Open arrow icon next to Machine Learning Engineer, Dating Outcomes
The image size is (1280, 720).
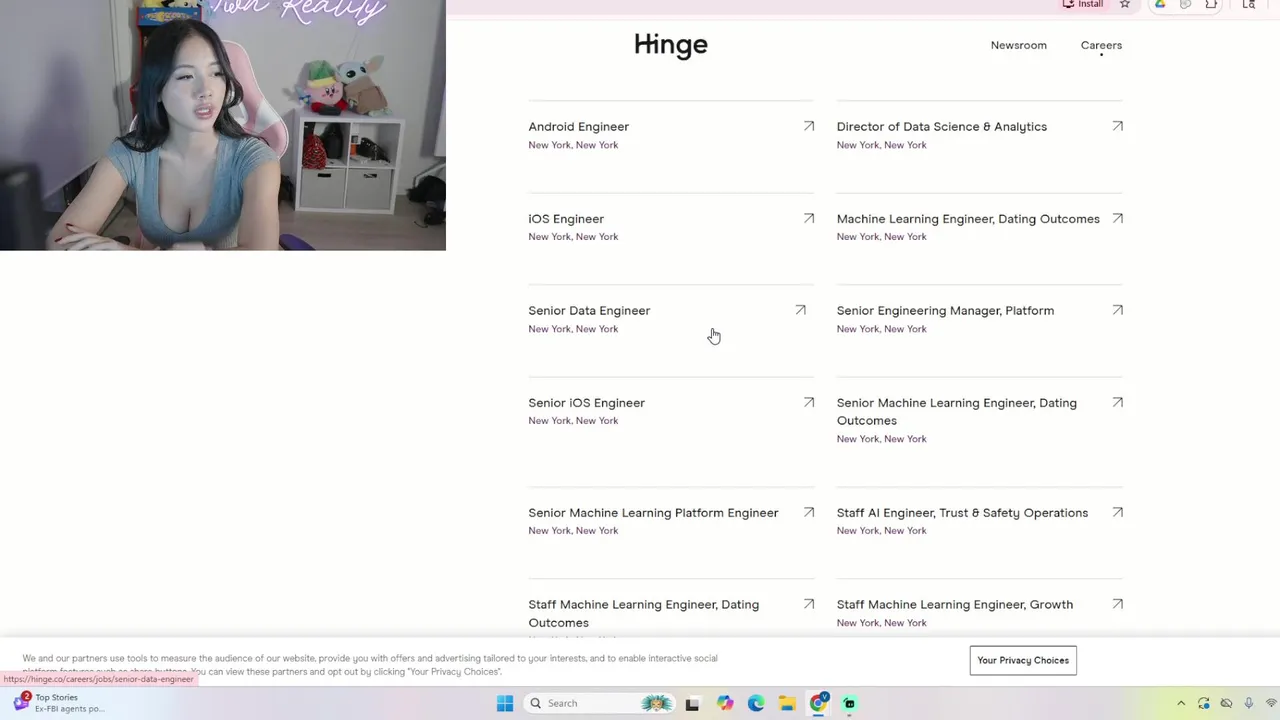point(1117,218)
